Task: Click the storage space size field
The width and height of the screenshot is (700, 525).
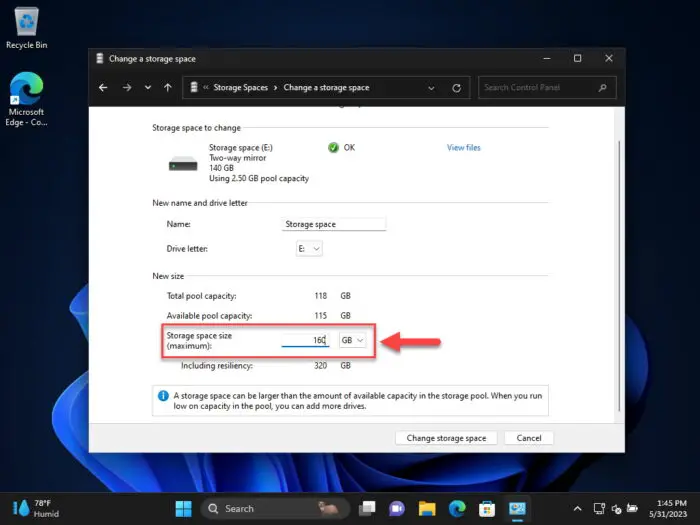Action: pyautogui.click(x=305, y=340)
